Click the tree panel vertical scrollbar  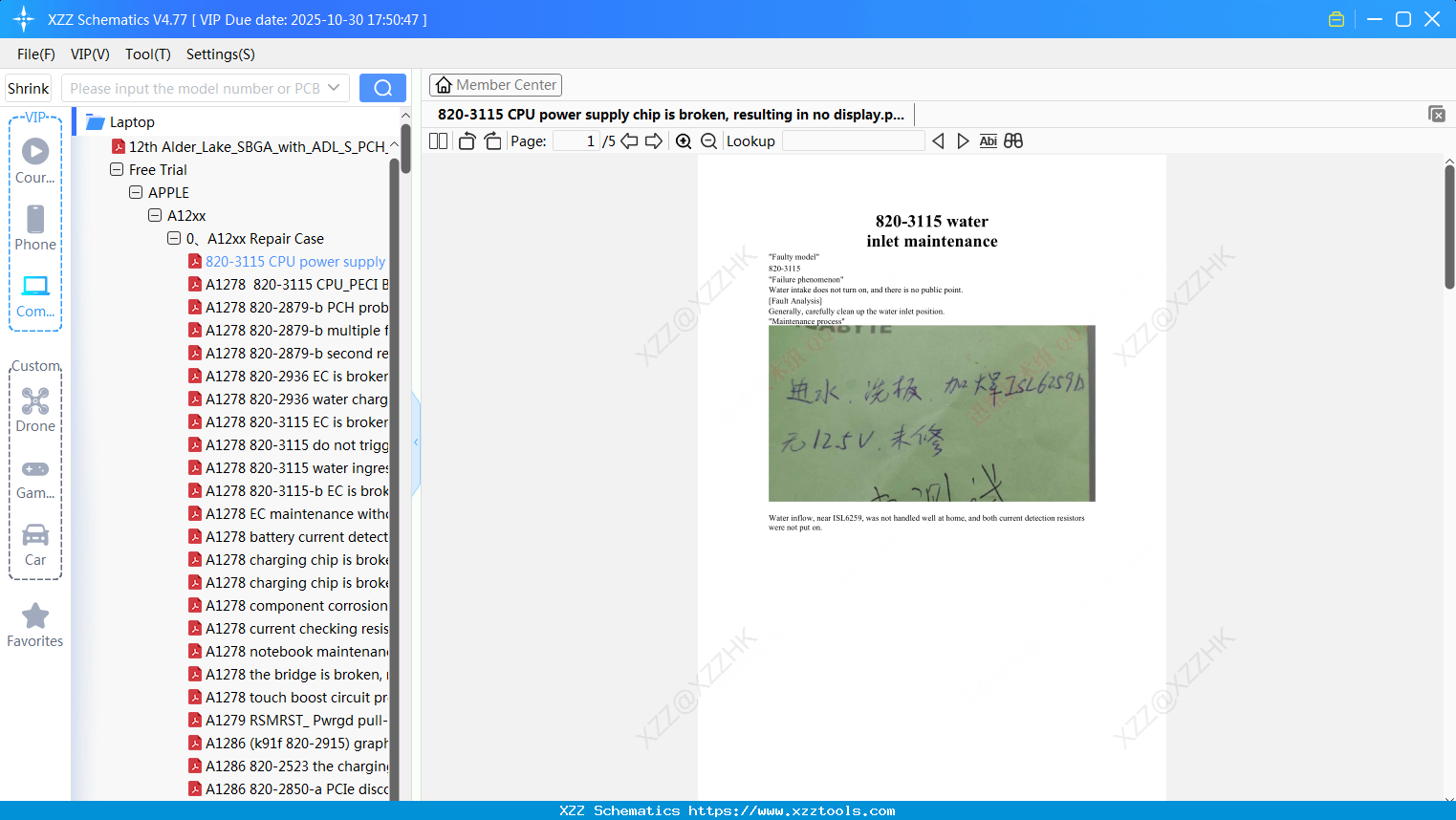tap(405, 148)
